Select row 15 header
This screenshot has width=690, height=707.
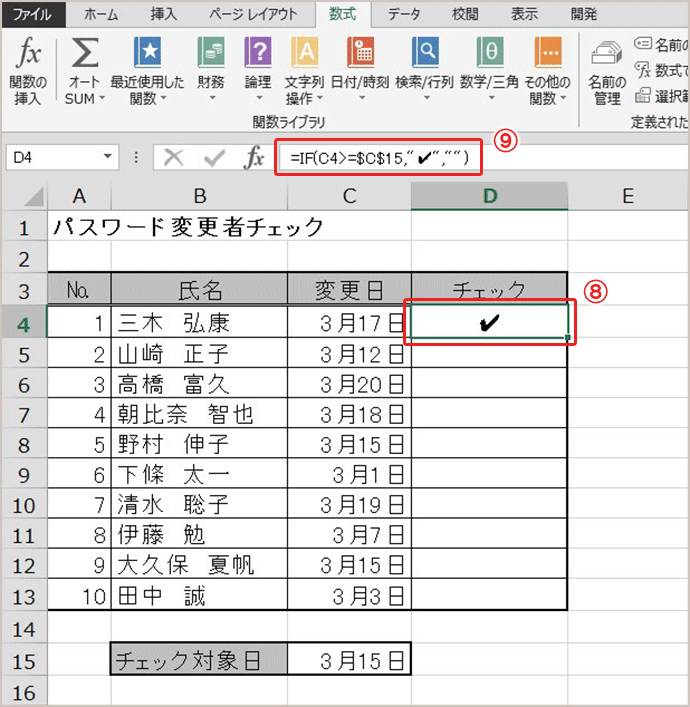24,661
